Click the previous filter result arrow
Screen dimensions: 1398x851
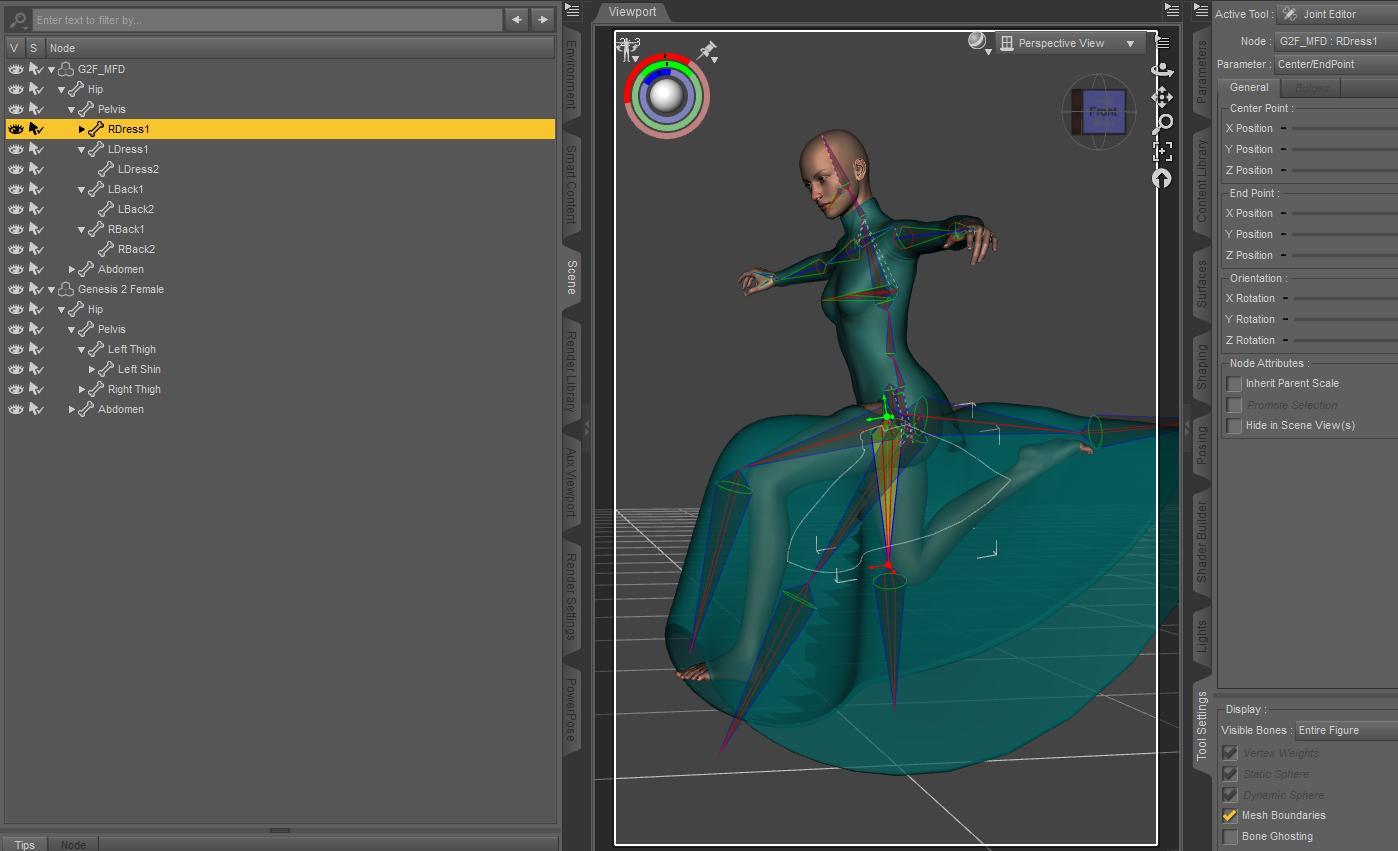516,19
